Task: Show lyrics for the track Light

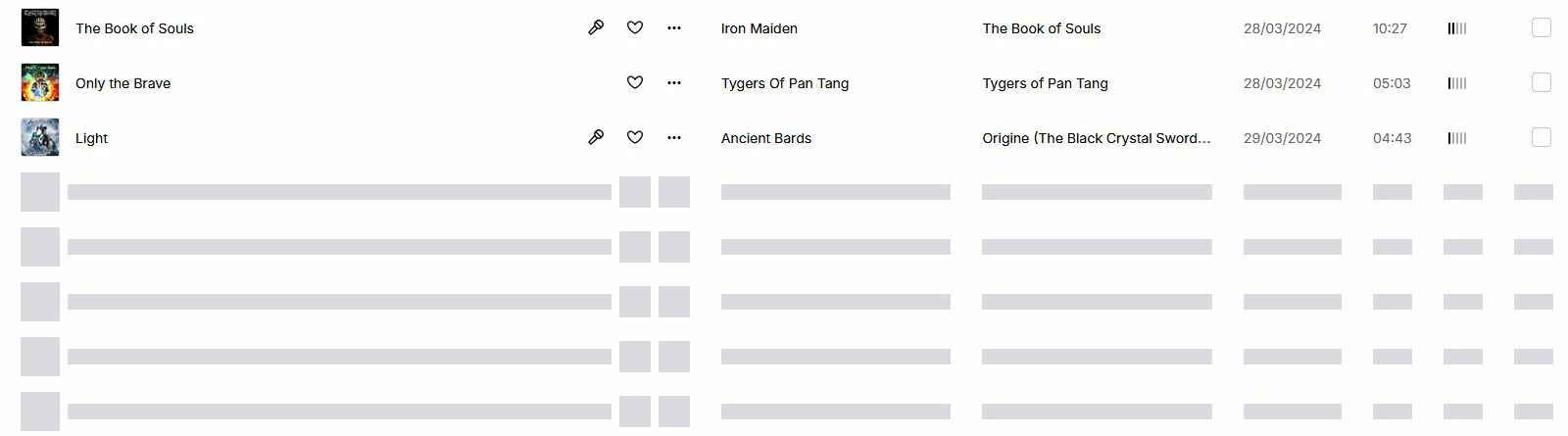Action: click(596, 137)
